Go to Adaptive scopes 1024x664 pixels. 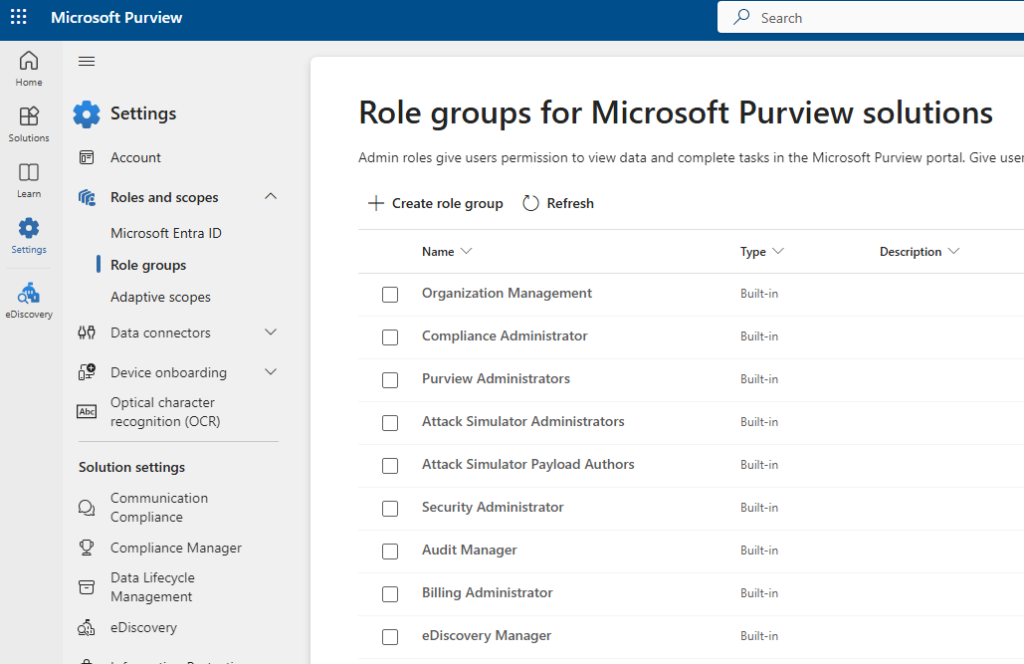pos(161,297)
